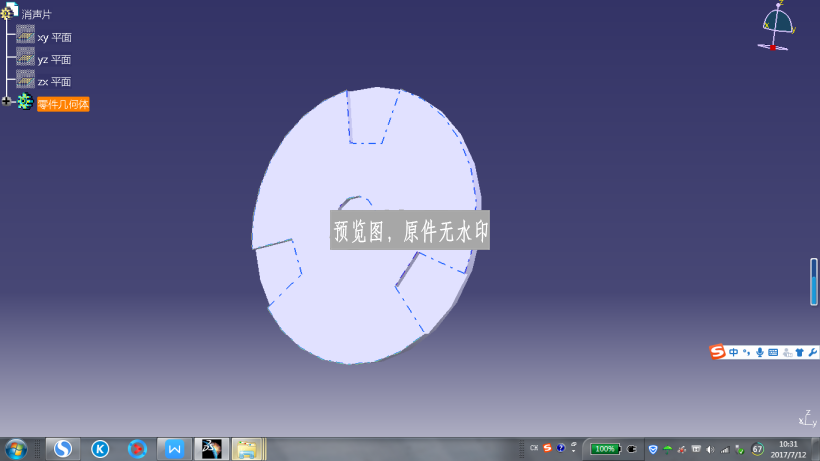This screenshot has width=820, height=461.
Task: Select the zx 平面 plane in the tree
Action: pos(54,82)
